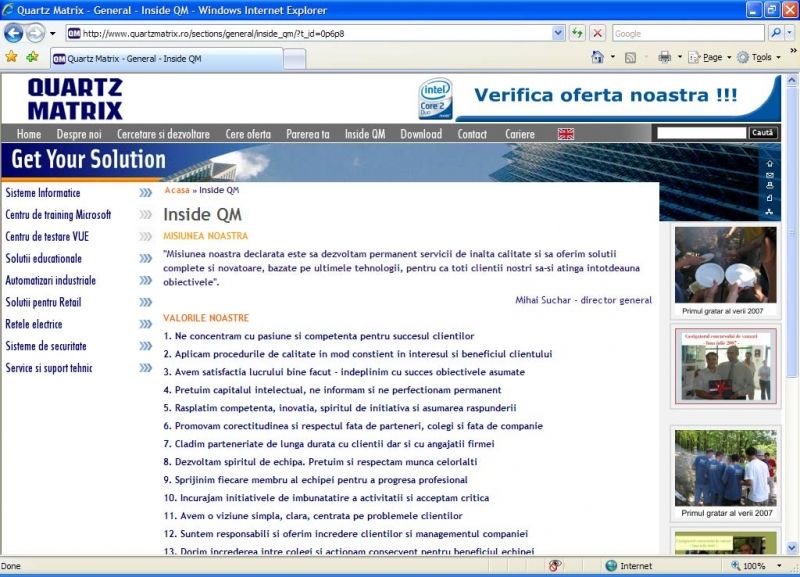Click the red Stop loading icon
The width and height of the screenshot is (800, 577).
point(597,33)
